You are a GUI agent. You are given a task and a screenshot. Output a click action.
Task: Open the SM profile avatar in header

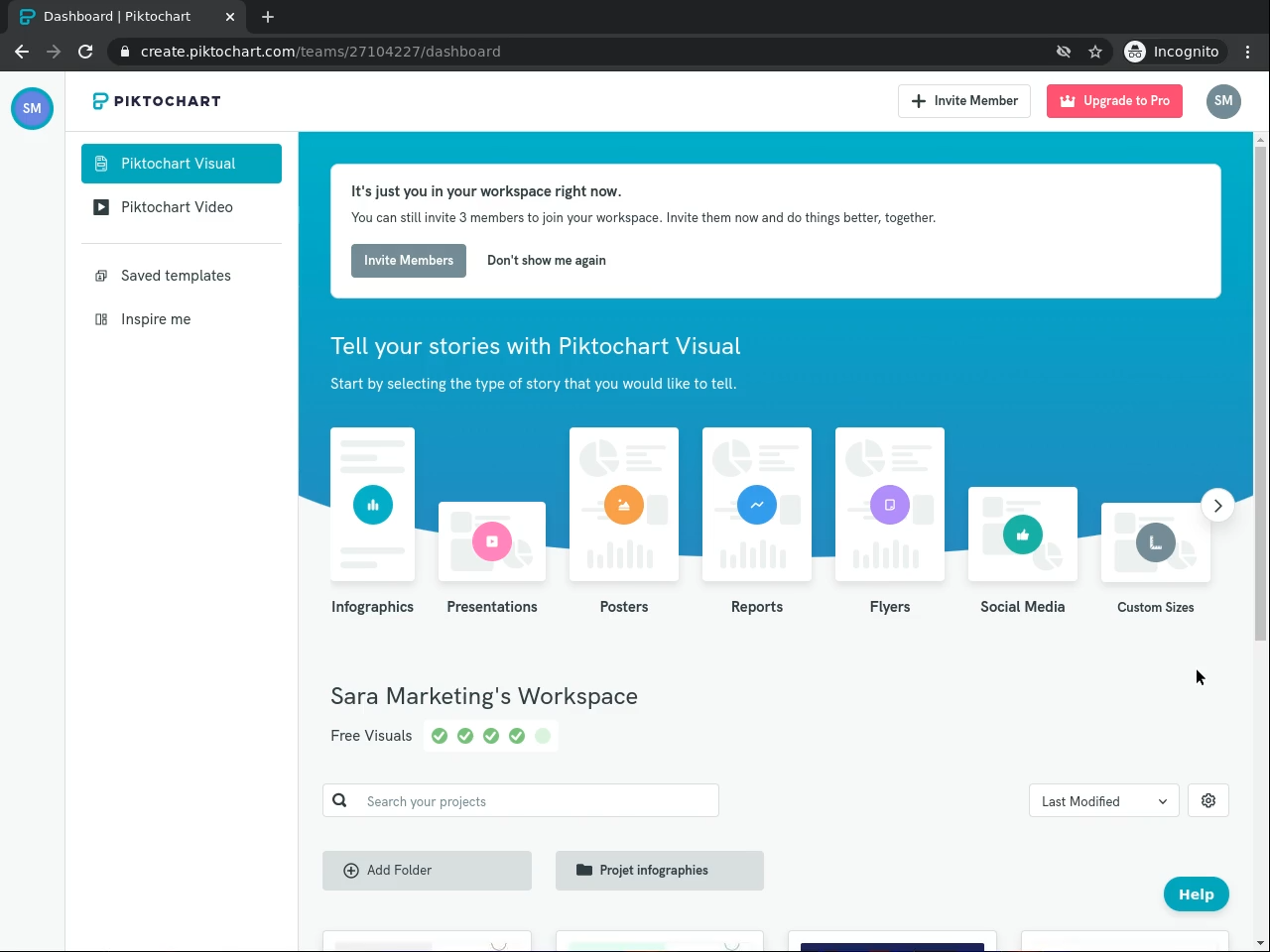pyautogui.click(x=1223, y=101)
